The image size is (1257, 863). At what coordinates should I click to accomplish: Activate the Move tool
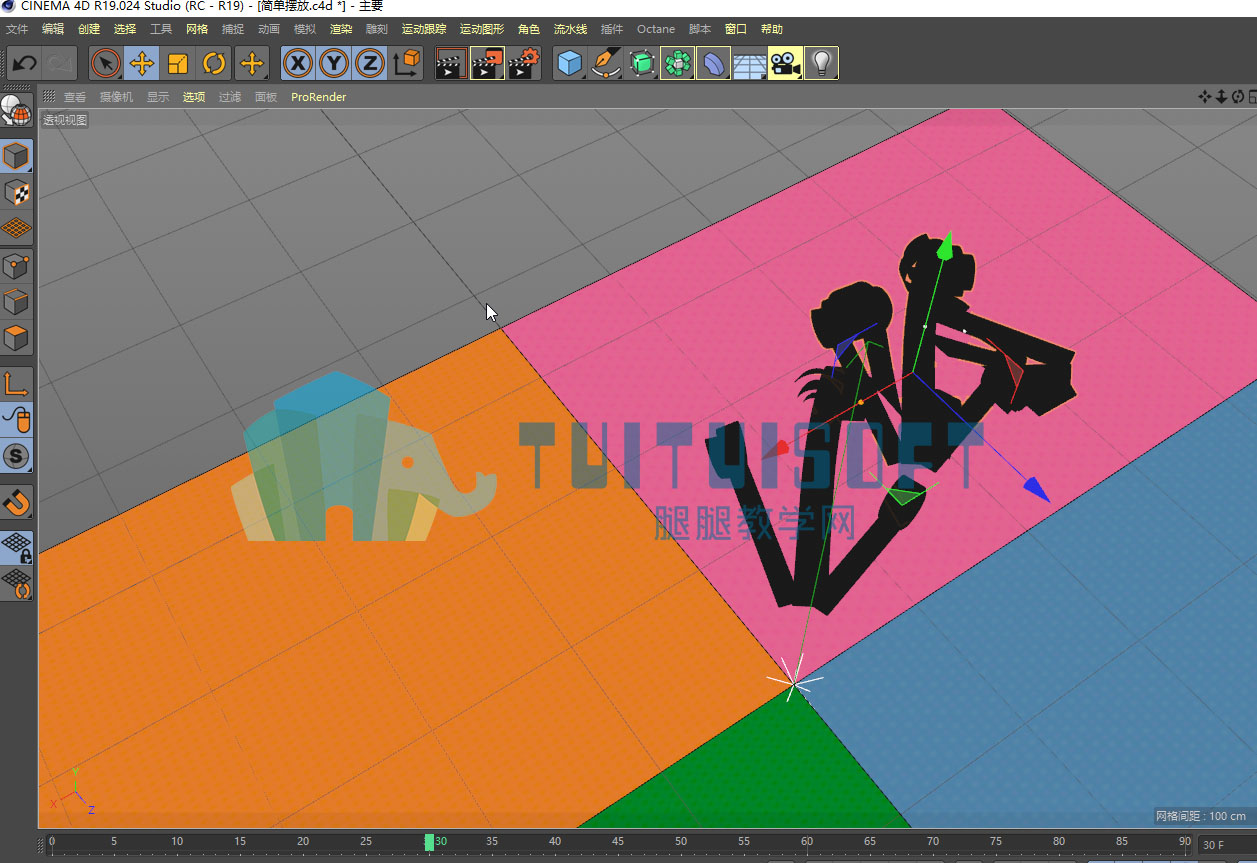coord(142,64)
